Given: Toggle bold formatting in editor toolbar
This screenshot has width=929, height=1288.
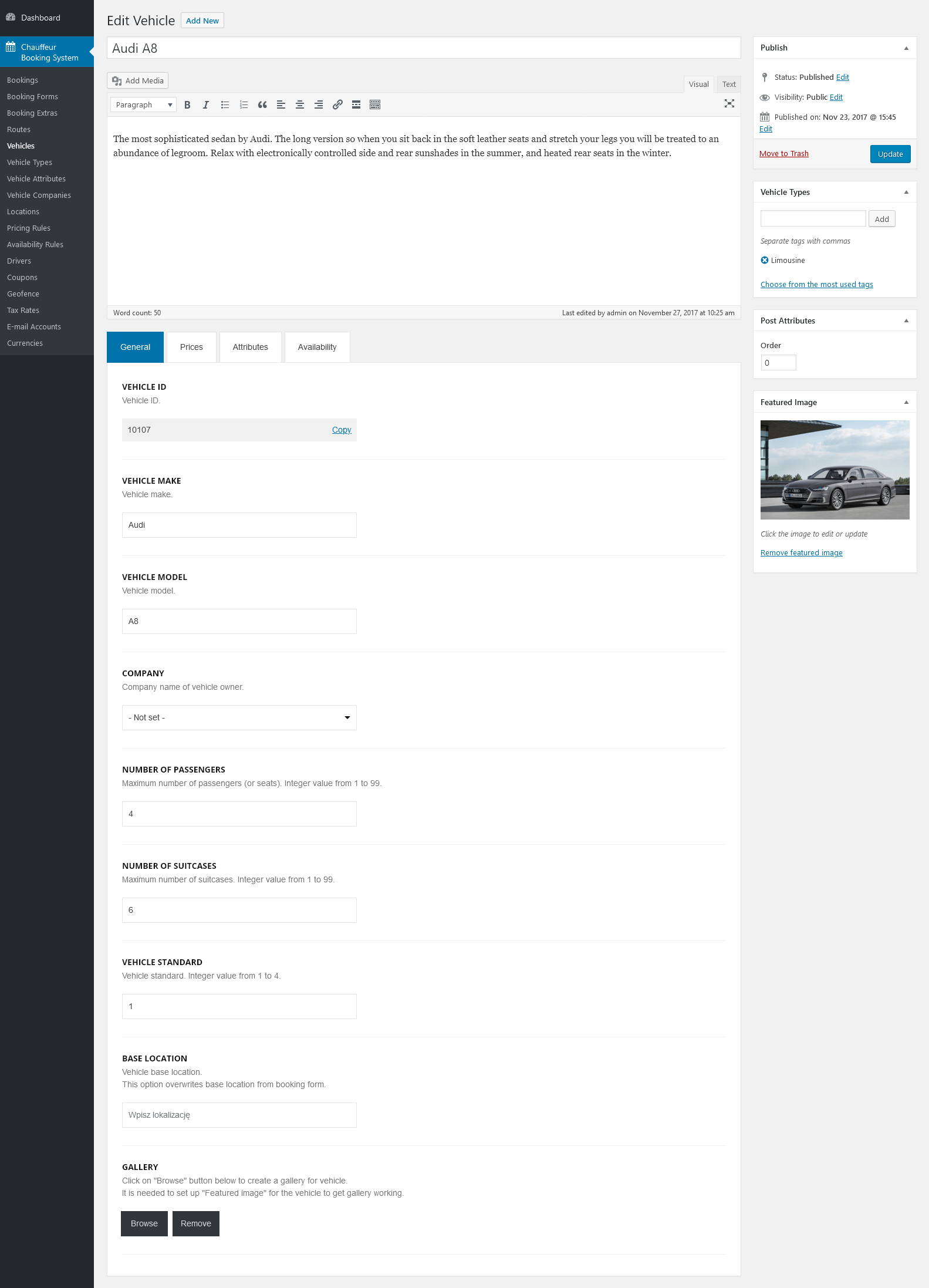Looking at the screenshot, I should tap(187, 105).
